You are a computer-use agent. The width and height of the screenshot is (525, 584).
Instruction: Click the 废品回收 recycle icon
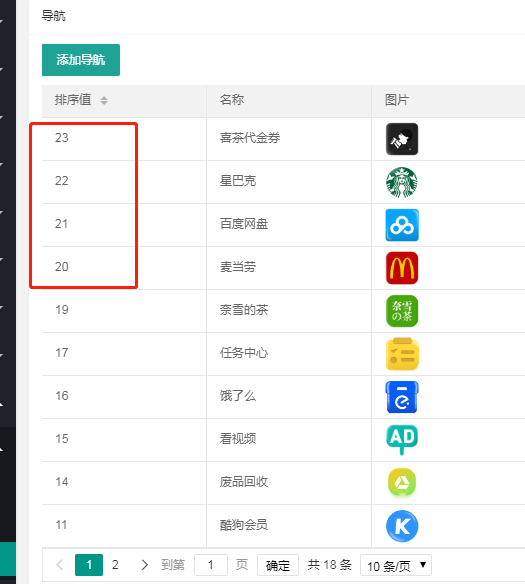pyautogui.click(x=402, y=483)
